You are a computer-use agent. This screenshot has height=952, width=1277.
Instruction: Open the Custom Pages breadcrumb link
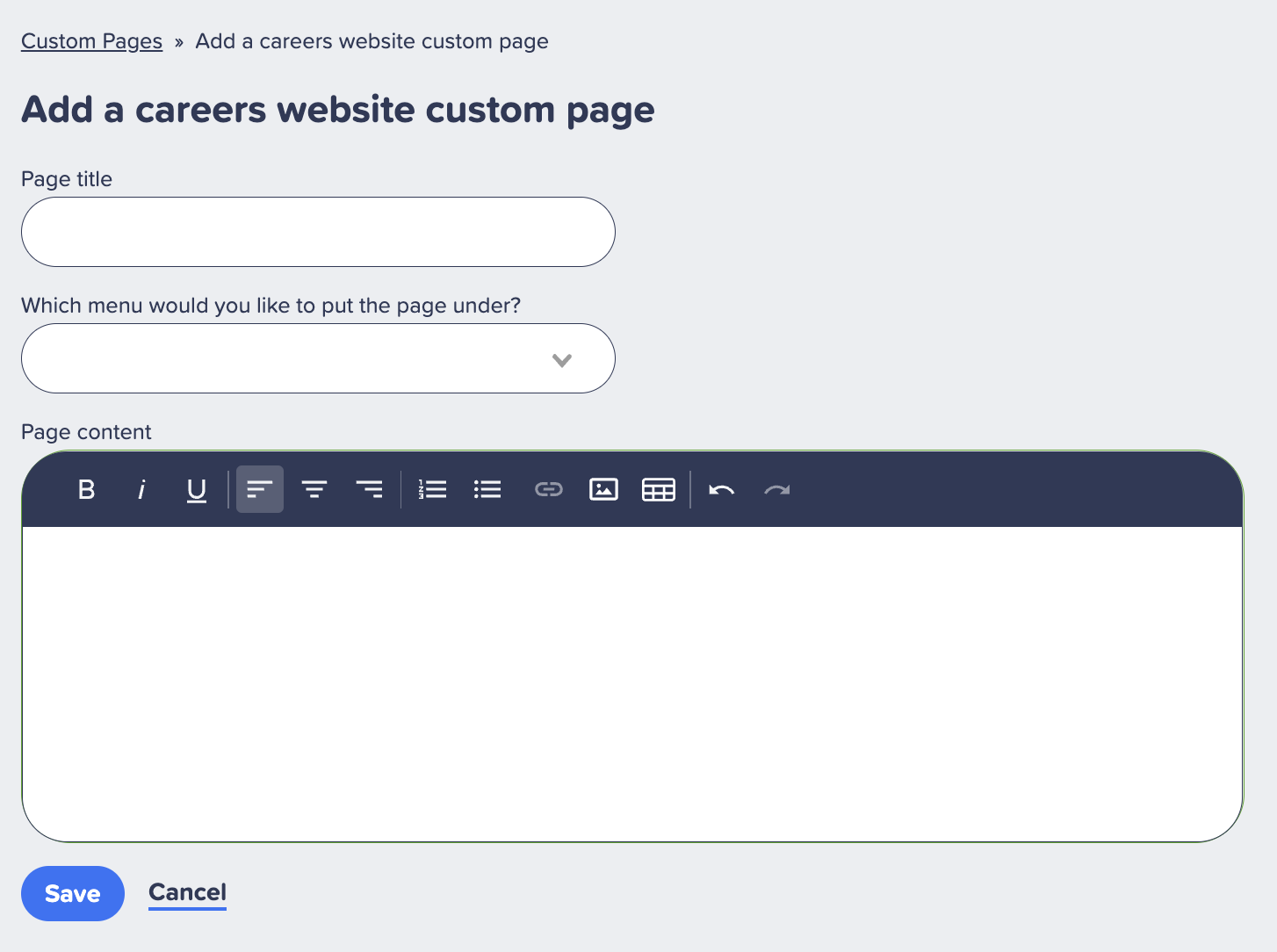(x=91, y=40)
